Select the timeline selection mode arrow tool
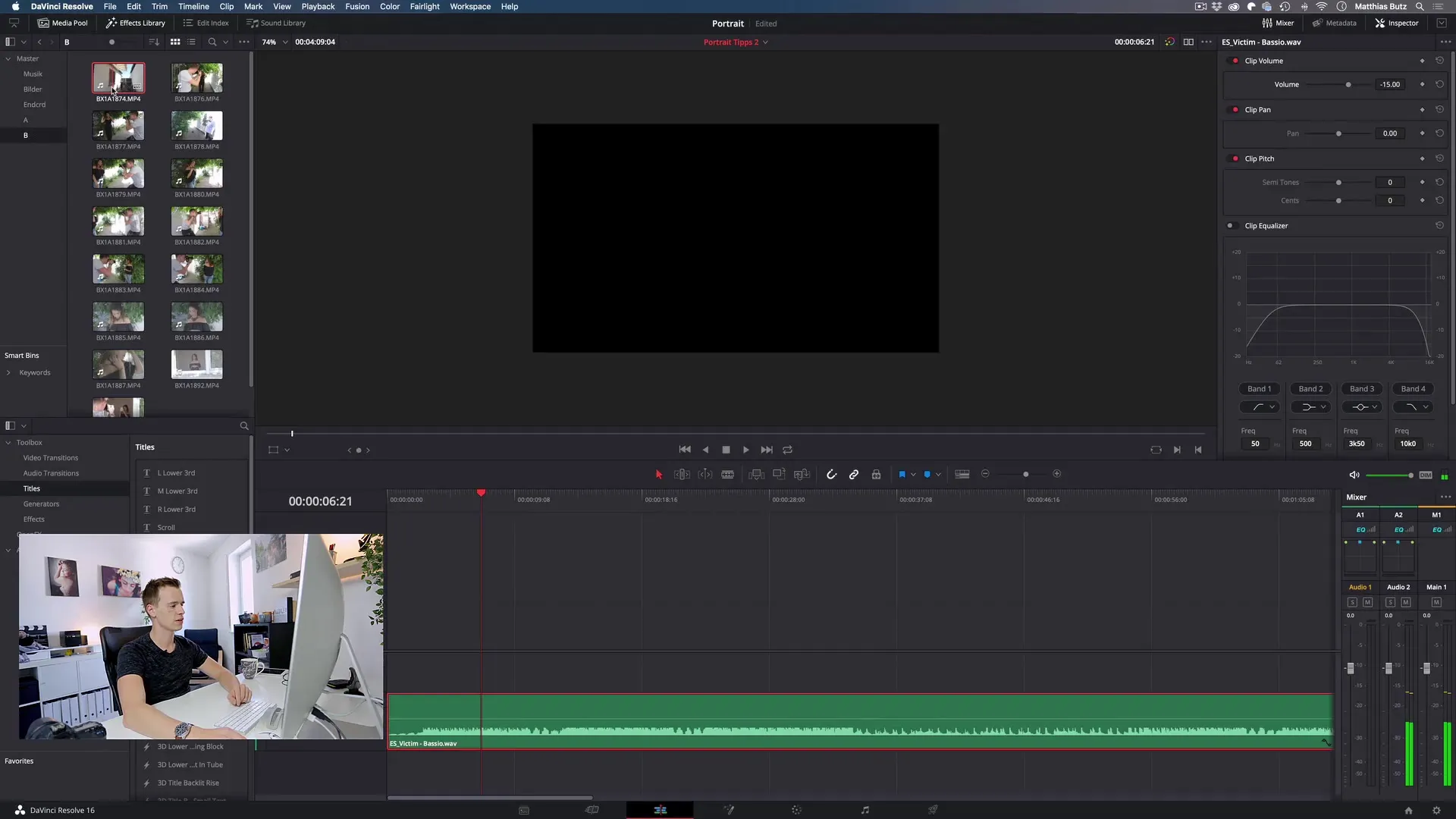 658,474
